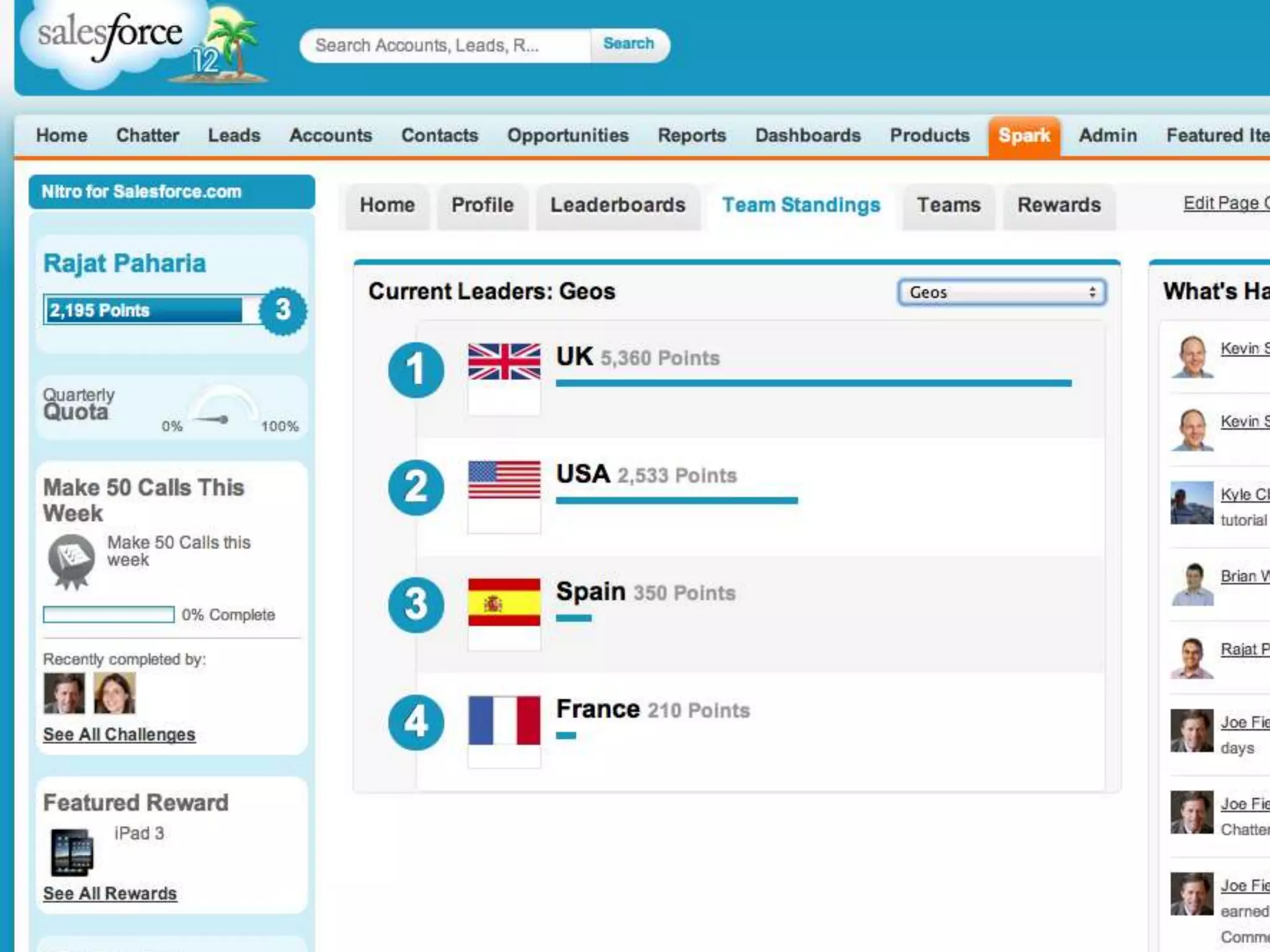
Task: Click the calls challenge badge icon
Action: (71, 559)
